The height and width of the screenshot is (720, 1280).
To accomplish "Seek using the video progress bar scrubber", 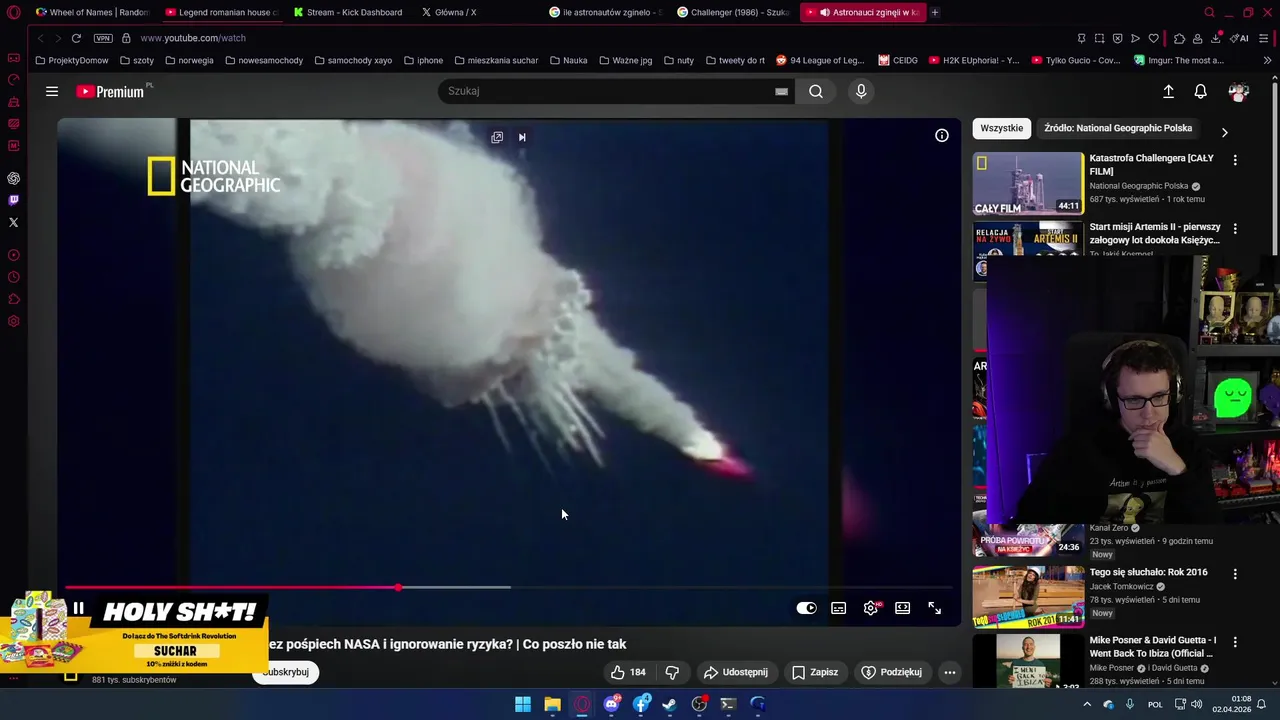I will click(x=399, y=588).
